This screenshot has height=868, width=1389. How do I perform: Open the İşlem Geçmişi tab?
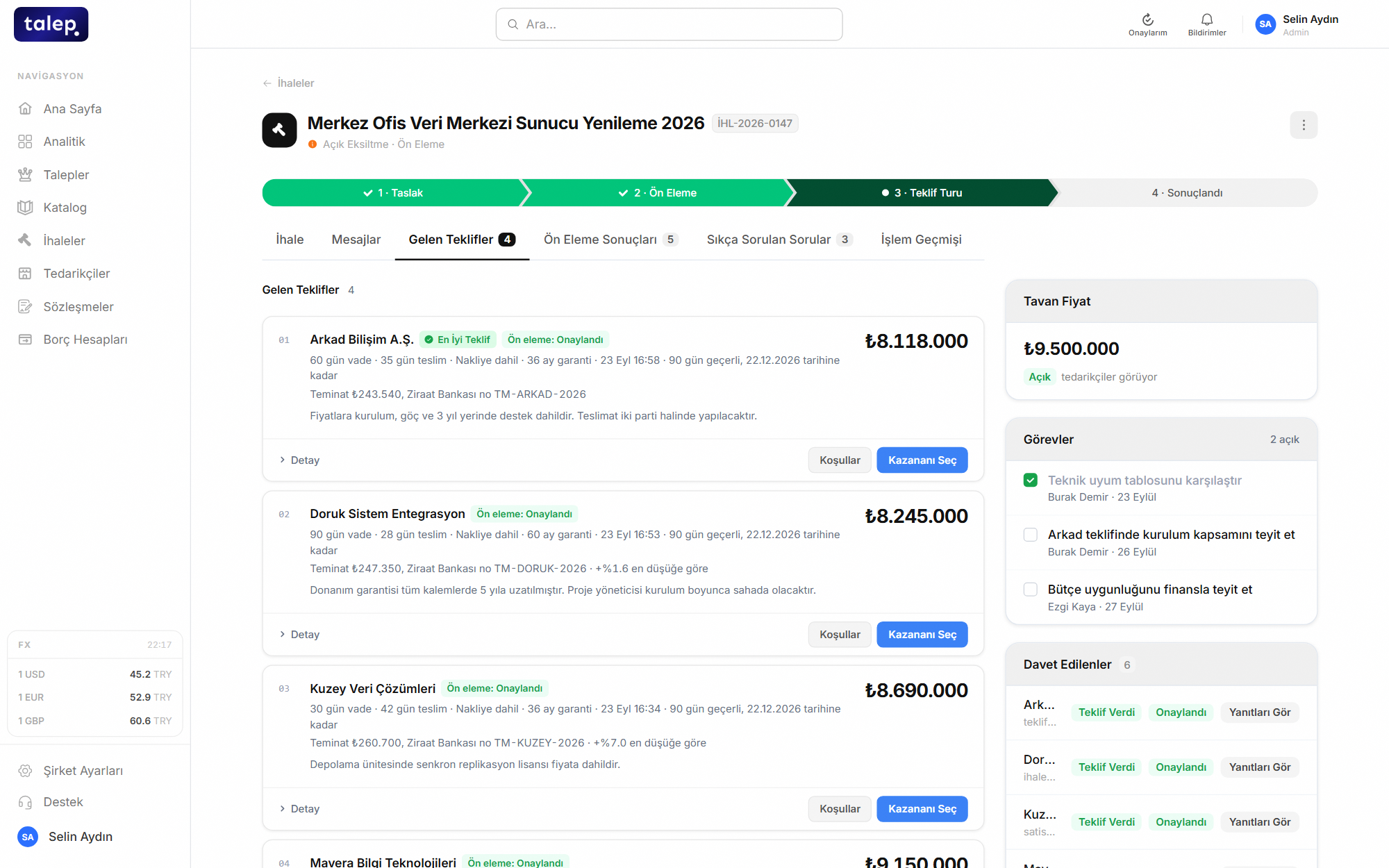(x=921, y=240)
